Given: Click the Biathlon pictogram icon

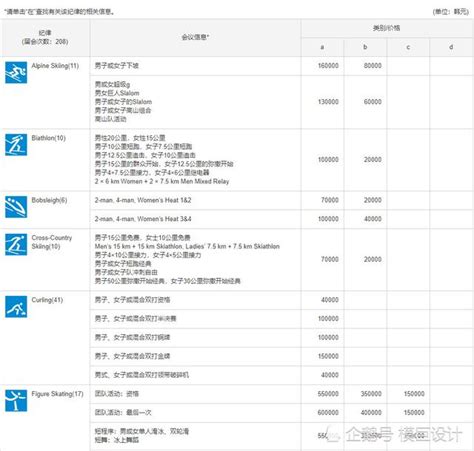Looking at the screenshot, I should pyautogui.click(x=16, y=145).
